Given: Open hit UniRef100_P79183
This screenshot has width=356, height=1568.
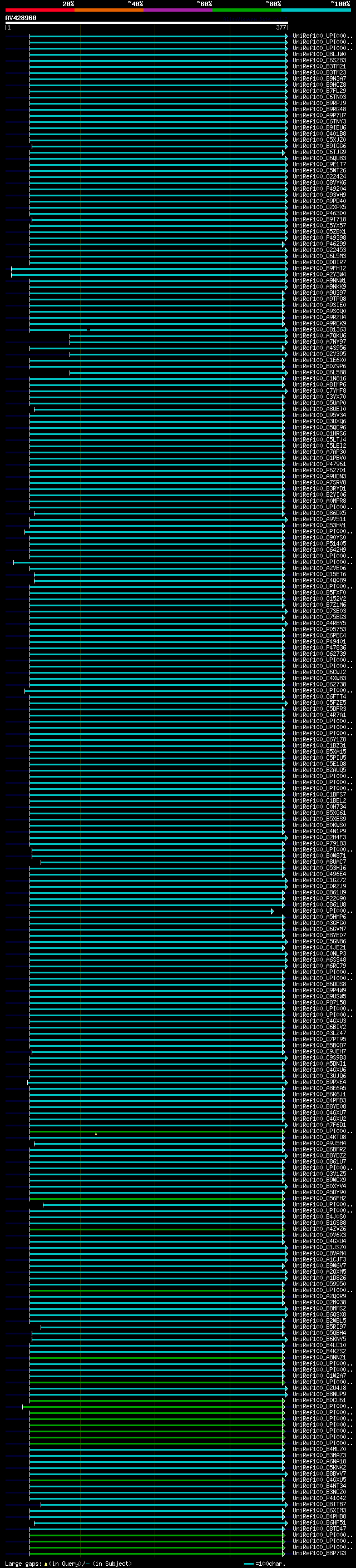Looking at the screenshot, I should pyautogui.click(x=319, y=844).
